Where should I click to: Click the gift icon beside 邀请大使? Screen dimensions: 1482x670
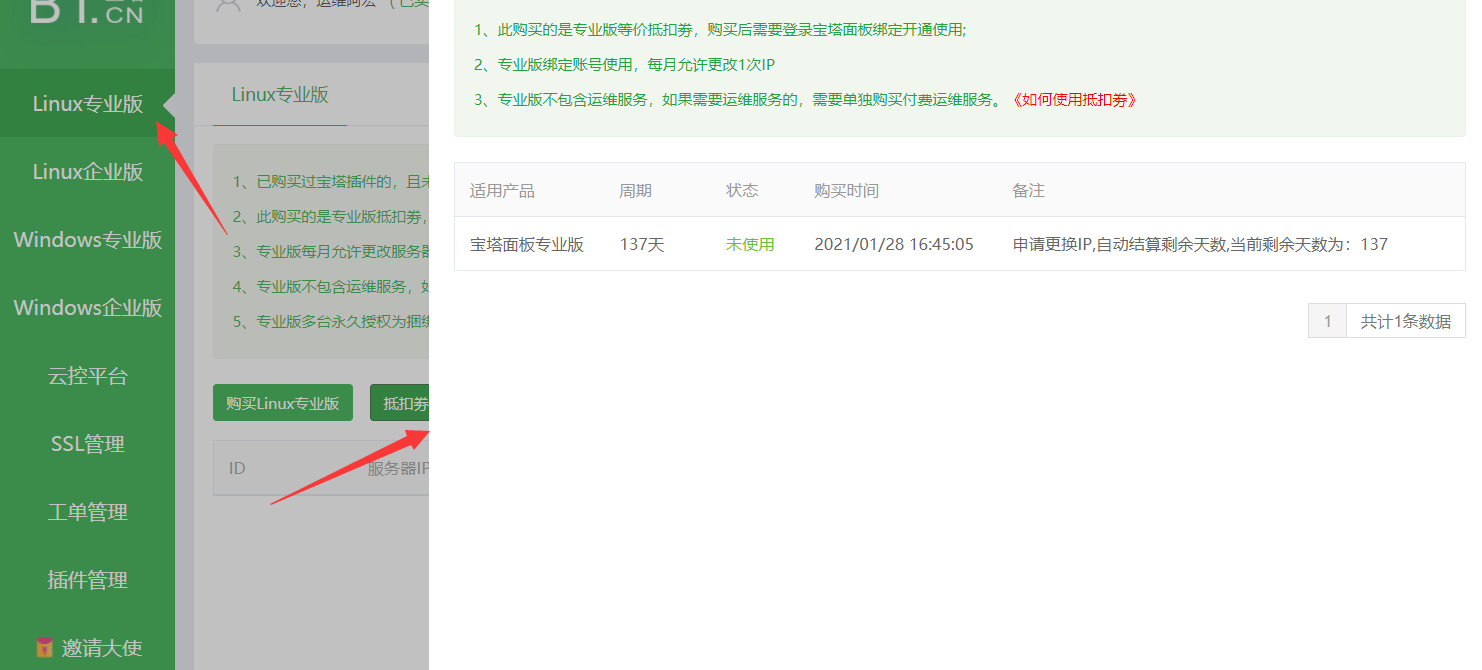[x=43, y=647]
